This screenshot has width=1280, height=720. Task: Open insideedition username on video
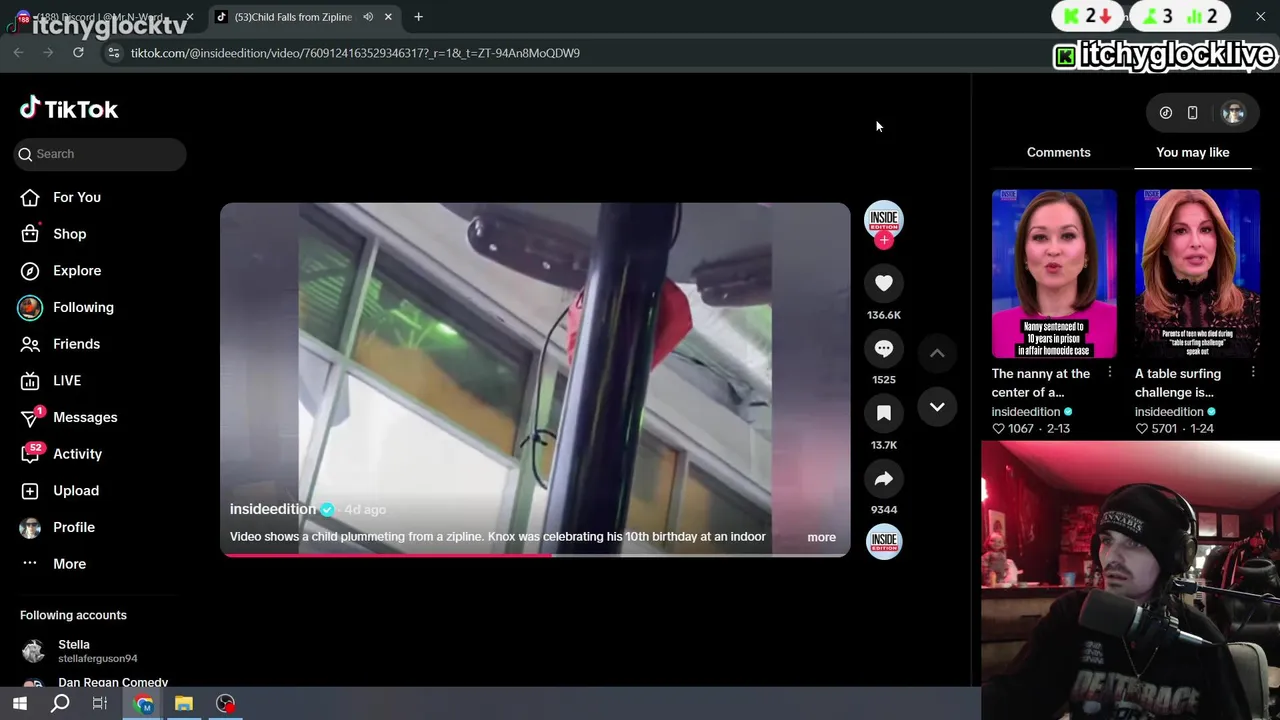[x=273, y=509]
